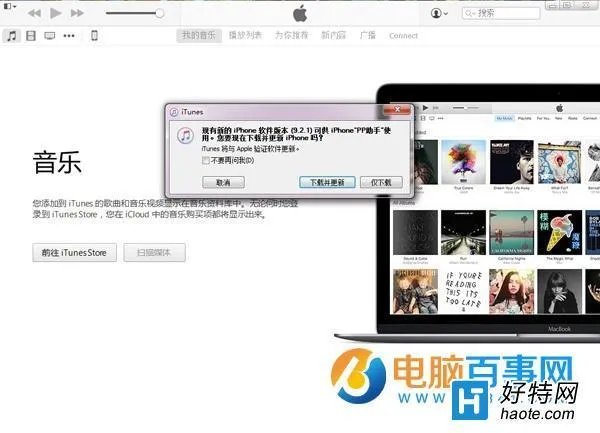The image size is (600, 433).
Task: Click the 仅下载 button
Action: [x=381, y=182]
